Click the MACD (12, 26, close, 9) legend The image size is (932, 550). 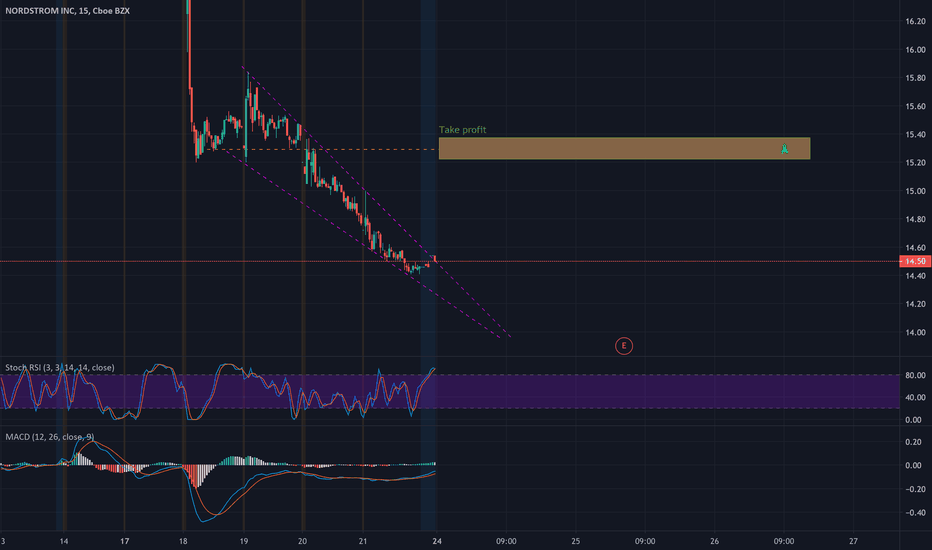click(x=49, y=437)
